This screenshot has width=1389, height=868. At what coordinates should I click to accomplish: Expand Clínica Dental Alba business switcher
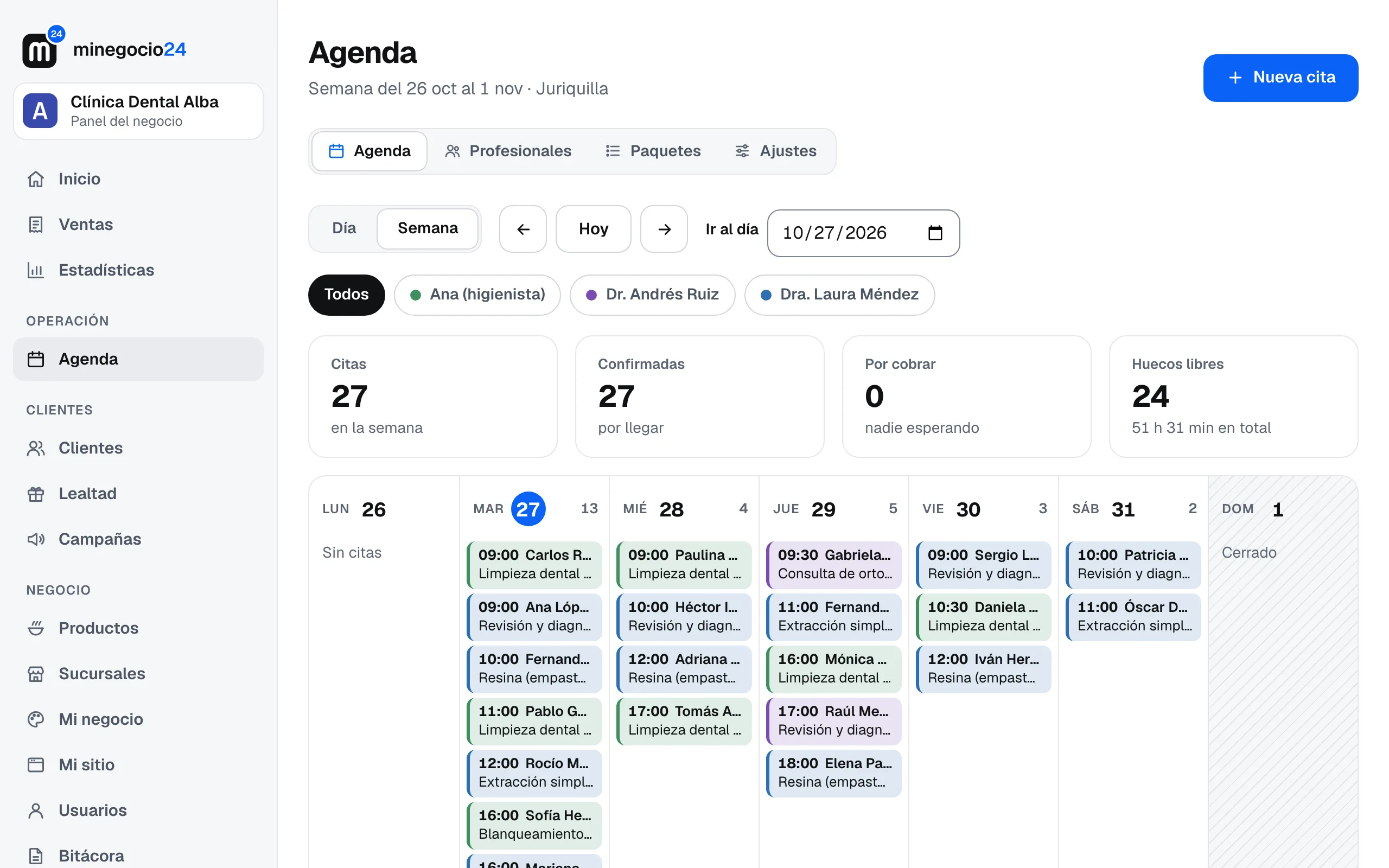pyautogui.click(x=138, y=111)
